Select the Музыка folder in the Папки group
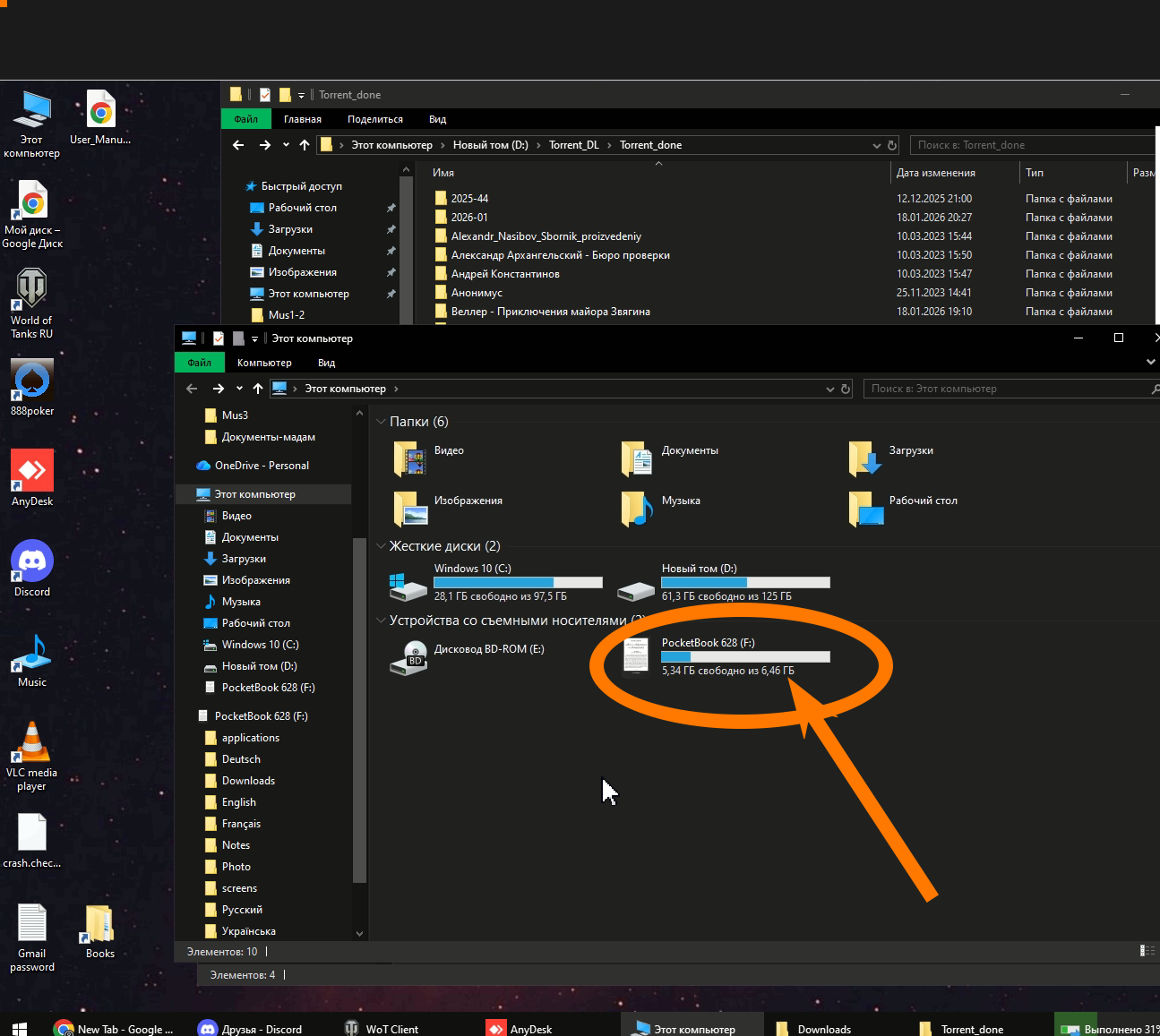Viewport: 1160px width, 1036px height. click(x=661, y=508)
